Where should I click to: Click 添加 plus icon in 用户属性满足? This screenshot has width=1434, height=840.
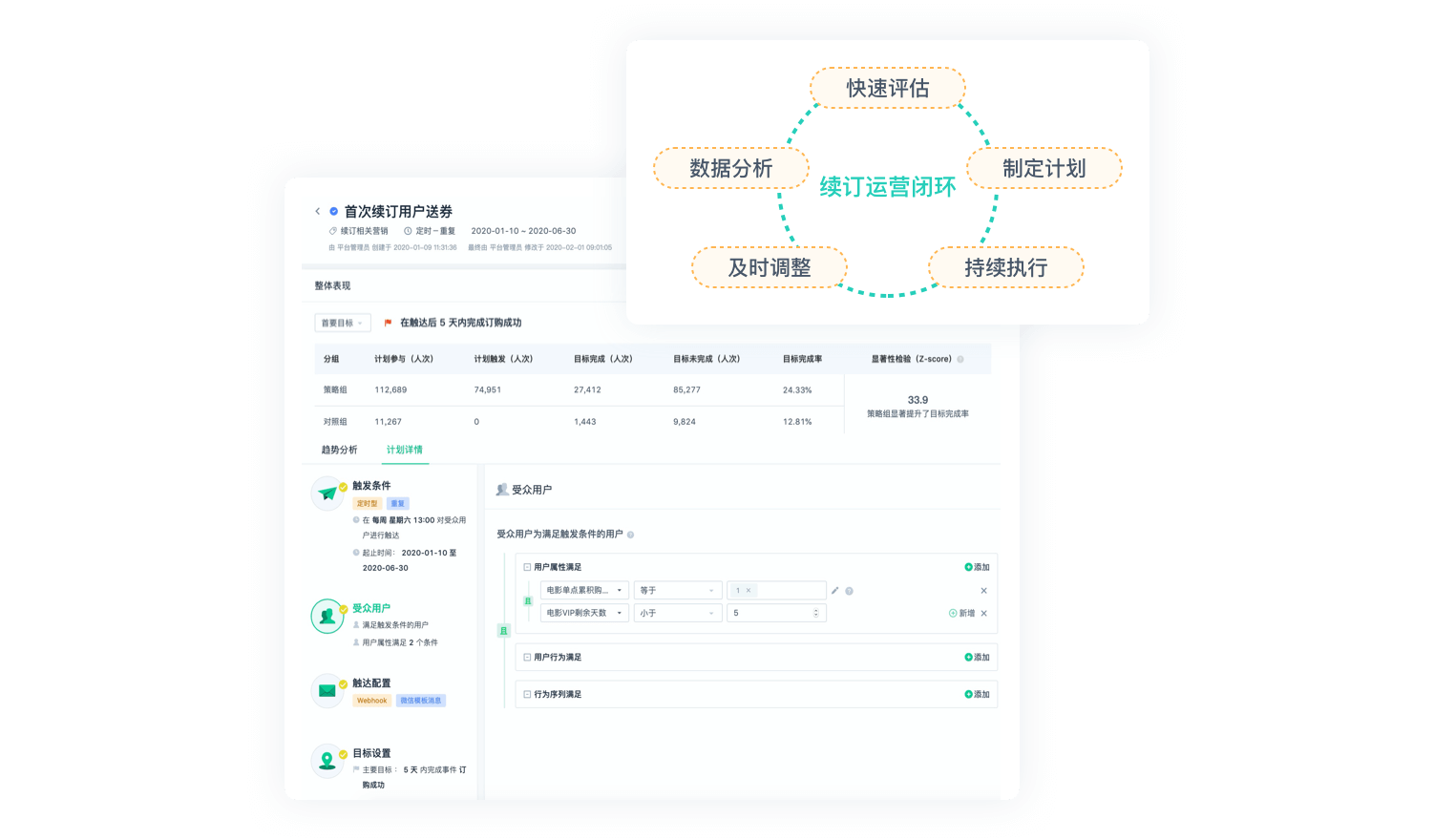(968, 567)
